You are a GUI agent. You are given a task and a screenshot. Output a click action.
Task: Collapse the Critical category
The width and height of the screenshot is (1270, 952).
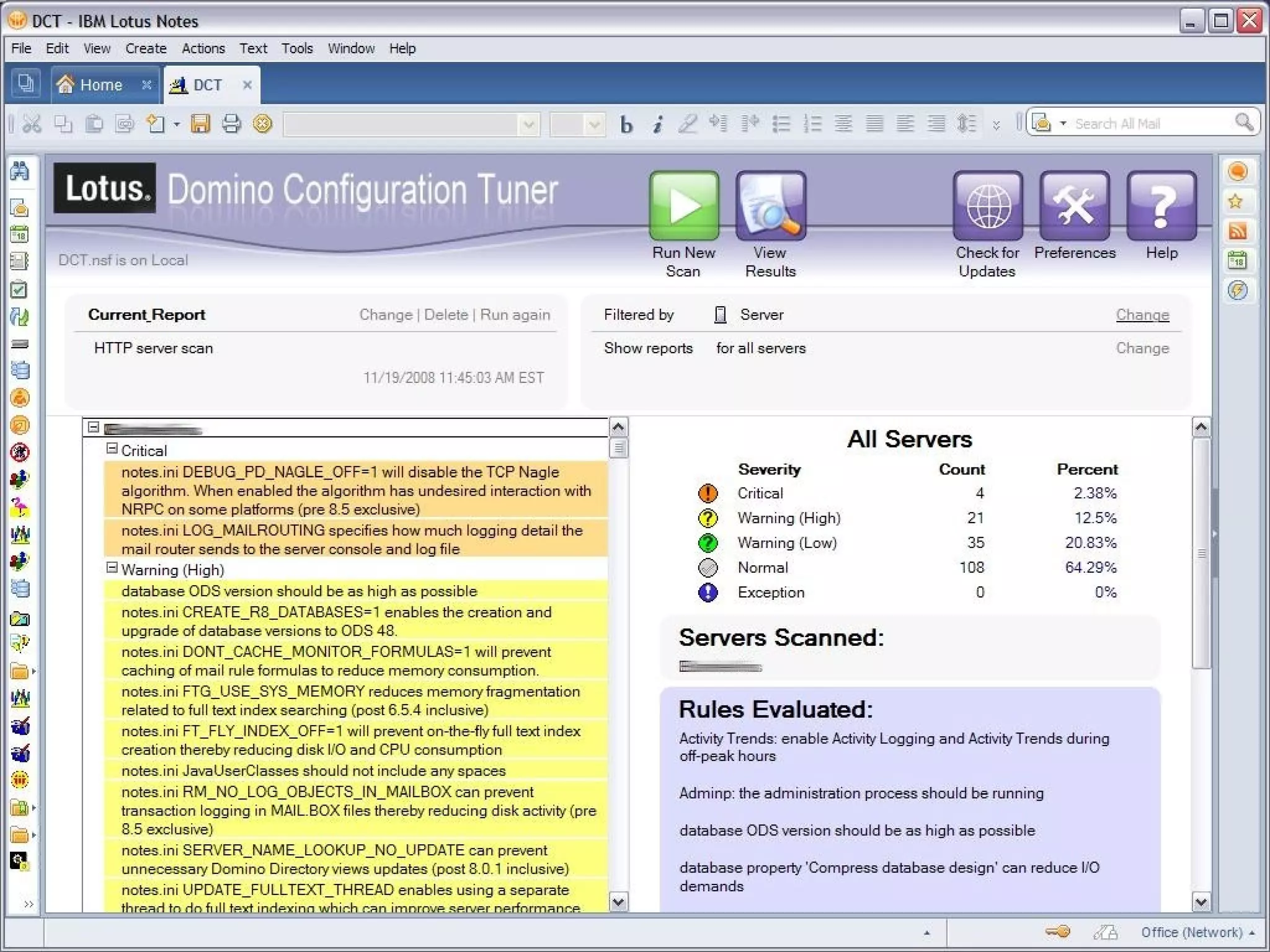click(112, 448)
